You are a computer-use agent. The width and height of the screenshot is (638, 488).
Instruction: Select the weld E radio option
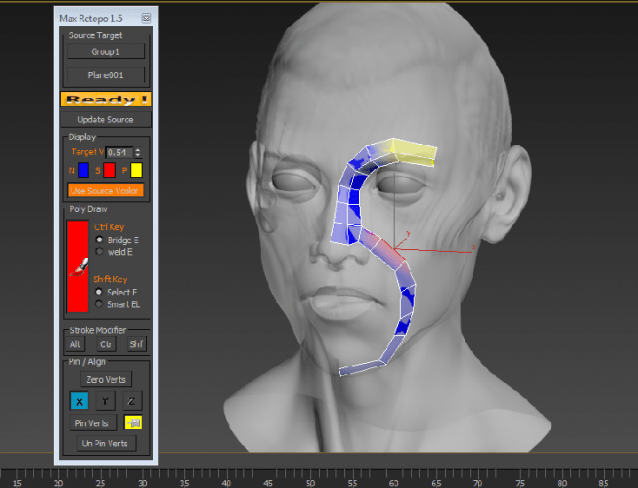pos(99,252)
